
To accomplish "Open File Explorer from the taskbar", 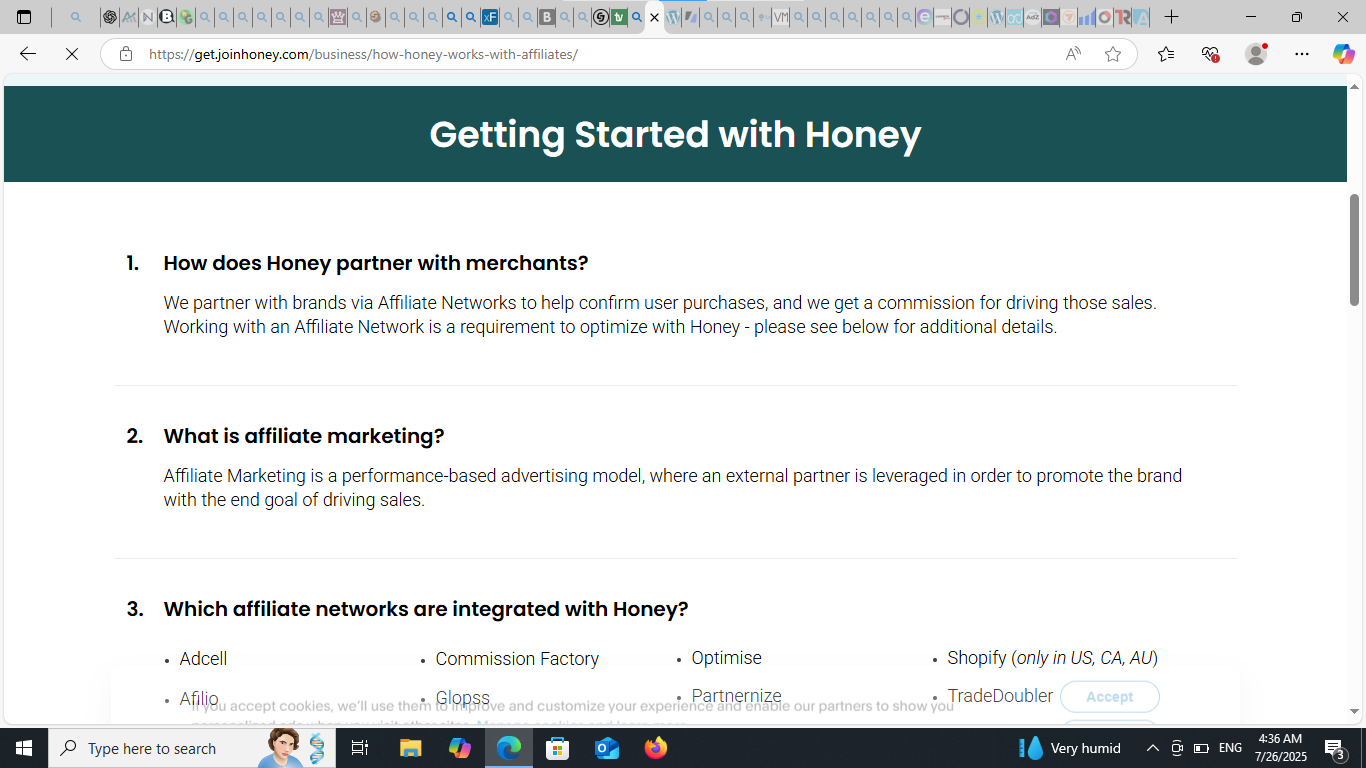I will [x=411, y=748].
